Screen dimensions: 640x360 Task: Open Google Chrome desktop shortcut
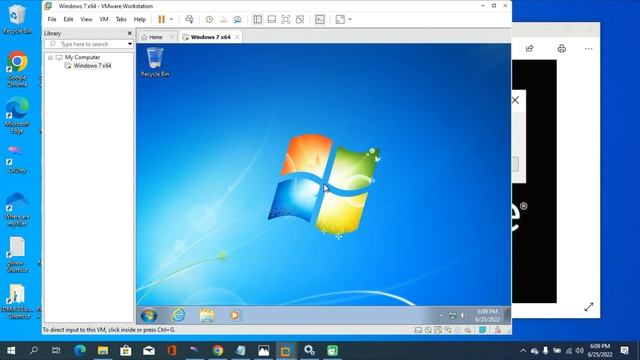click(x=17, y=69)
